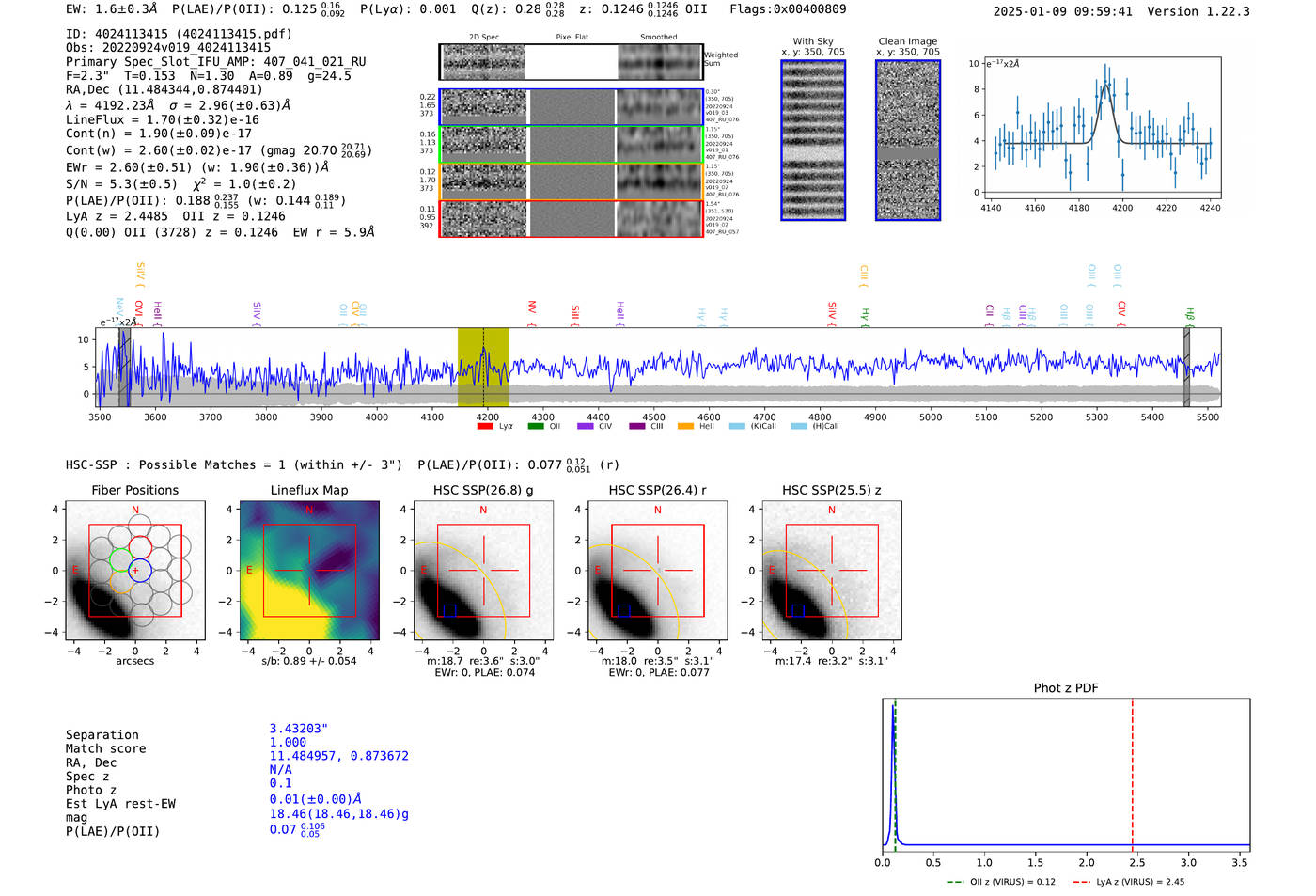Select the red-bordered 2D spectrum row

[x=572, y=219]
